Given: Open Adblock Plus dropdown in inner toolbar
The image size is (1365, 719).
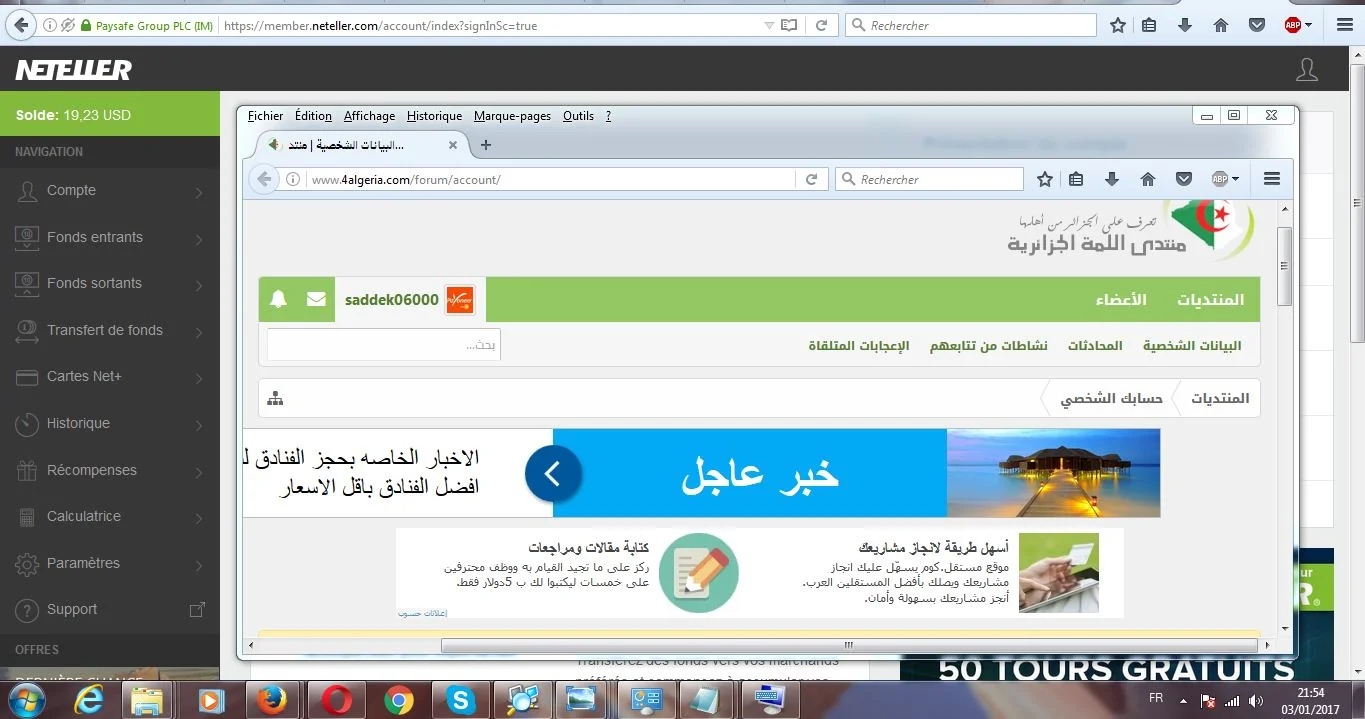Looking at the screenshot, I should point(1225,179).
